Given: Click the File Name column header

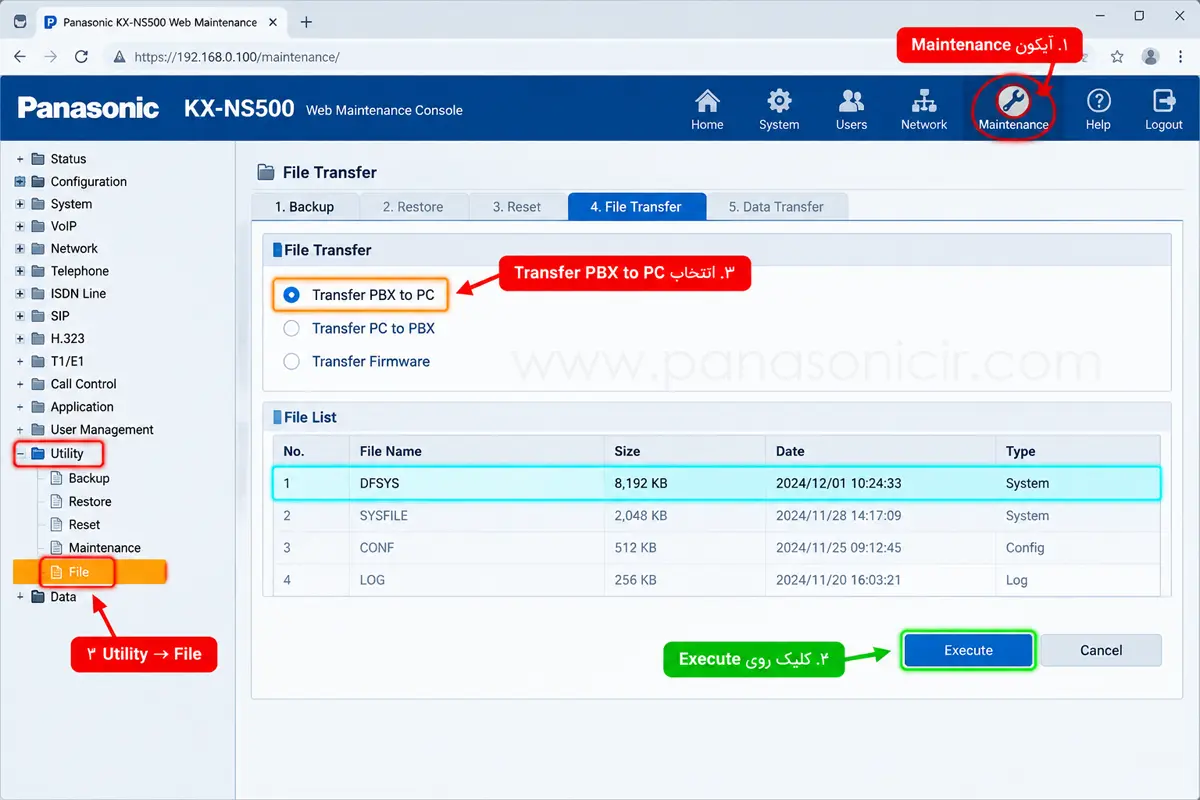Looking at the screenshot, I should (x=391, y=451).
